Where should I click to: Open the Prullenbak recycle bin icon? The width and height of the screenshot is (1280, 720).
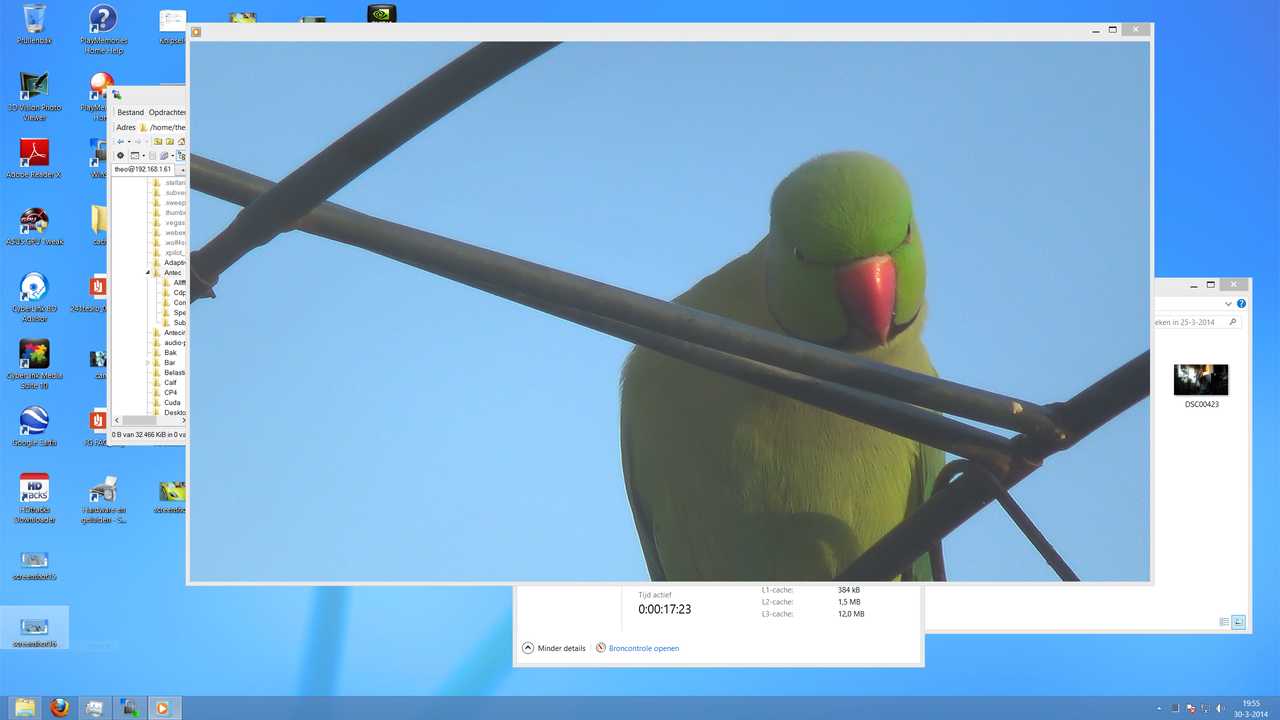(34, 25)
